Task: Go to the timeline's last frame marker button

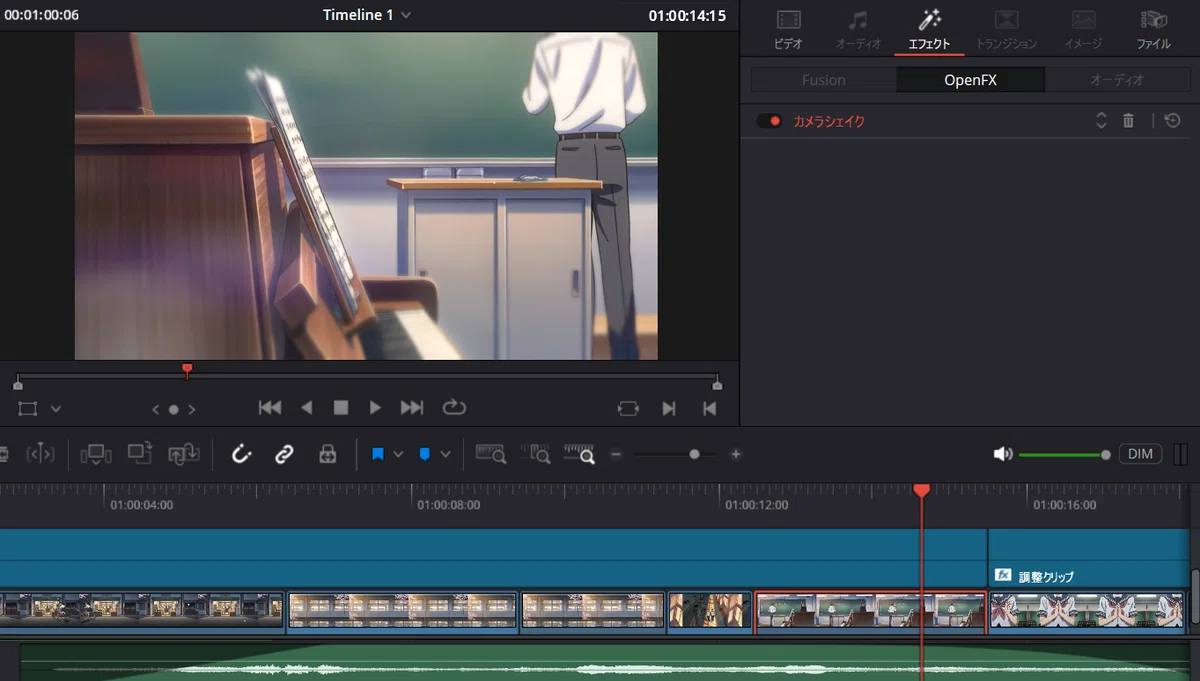Action: 709,408
